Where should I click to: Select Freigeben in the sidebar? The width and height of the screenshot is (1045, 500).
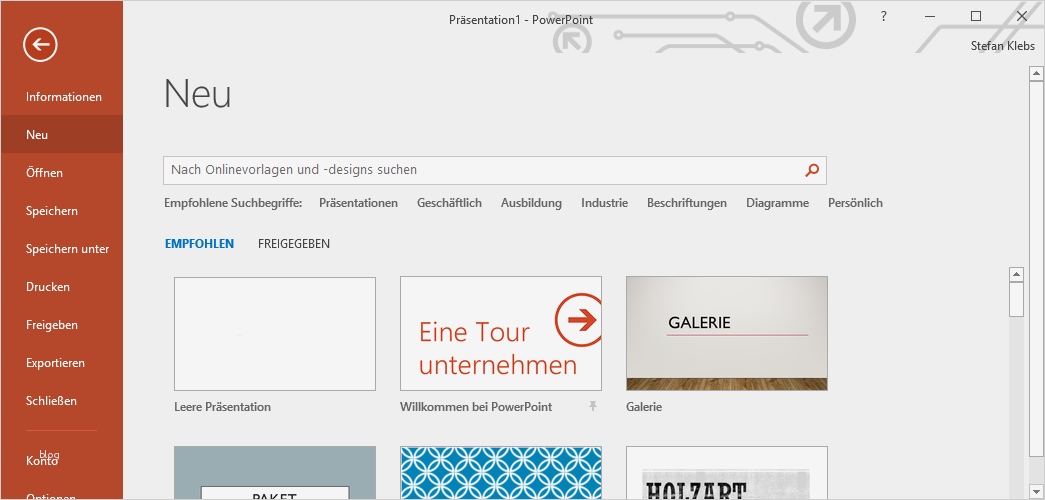point(61,325)
